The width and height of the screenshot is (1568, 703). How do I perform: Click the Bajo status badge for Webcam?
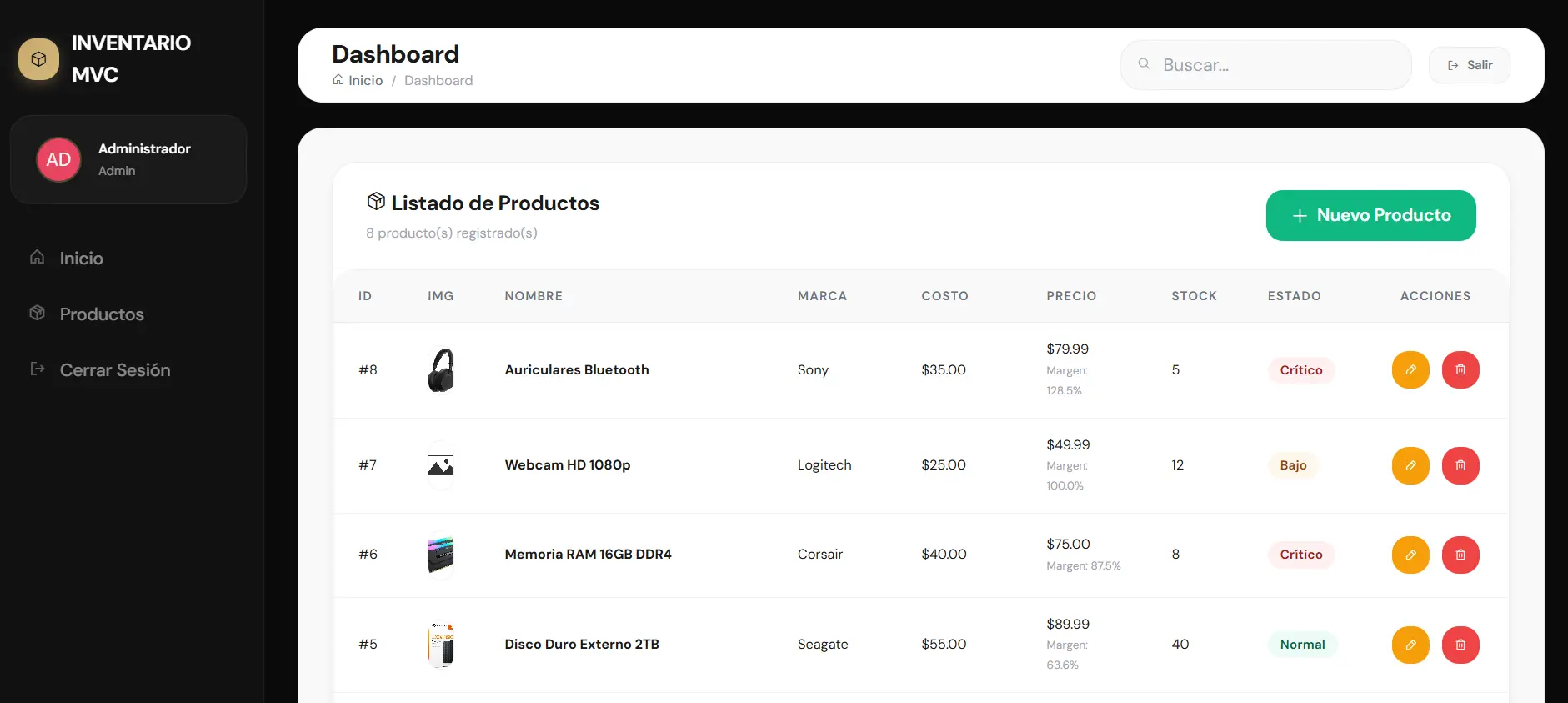(x=1293, y=465)
